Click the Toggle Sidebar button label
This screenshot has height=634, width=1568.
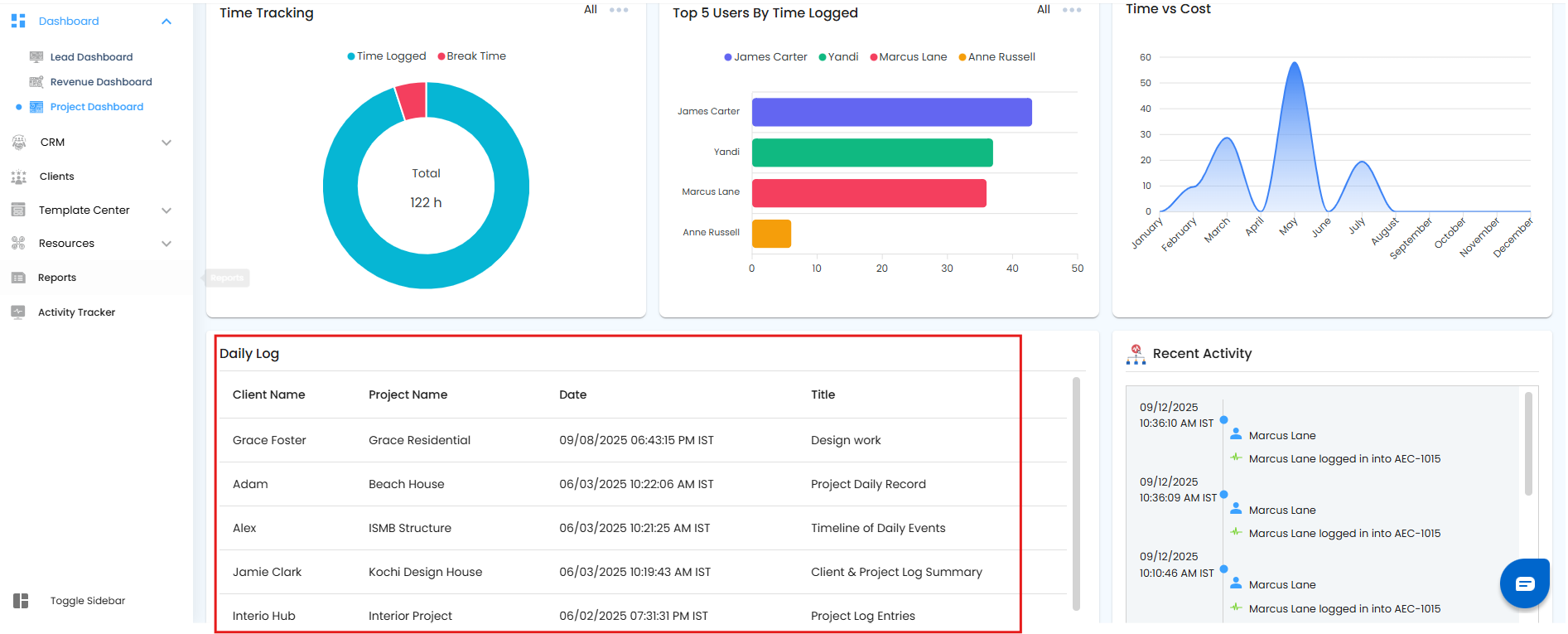tap(88, 601)
